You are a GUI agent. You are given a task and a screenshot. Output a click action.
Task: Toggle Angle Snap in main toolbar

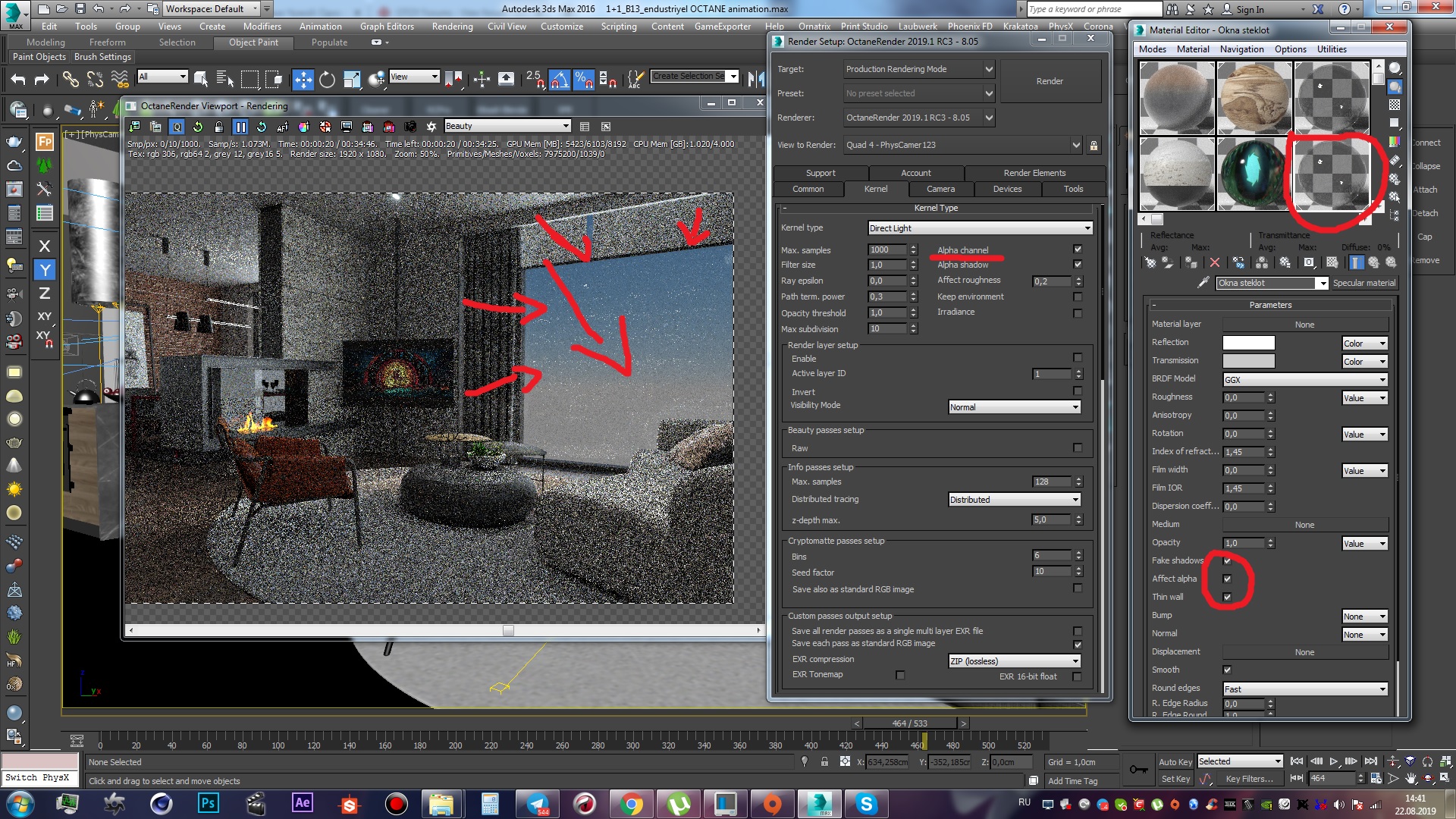tap(559, 79)
